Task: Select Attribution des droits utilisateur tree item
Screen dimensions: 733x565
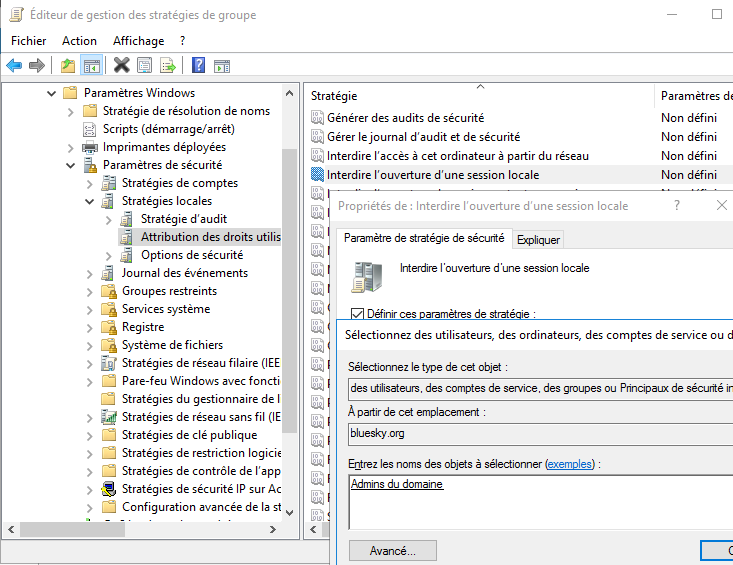Action: [200, 237]
